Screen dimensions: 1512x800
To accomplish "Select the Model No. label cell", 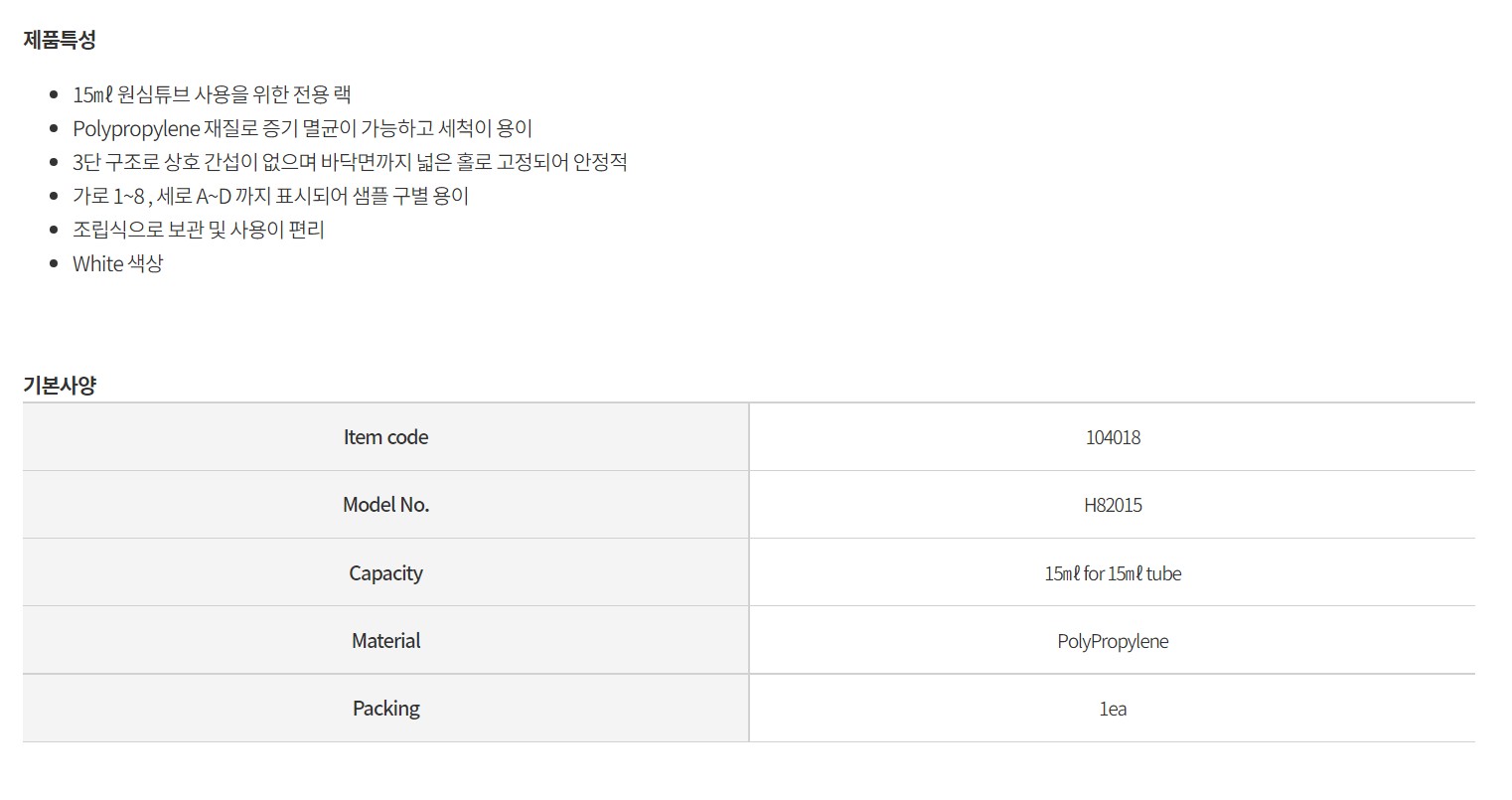I will coord(385,505).
